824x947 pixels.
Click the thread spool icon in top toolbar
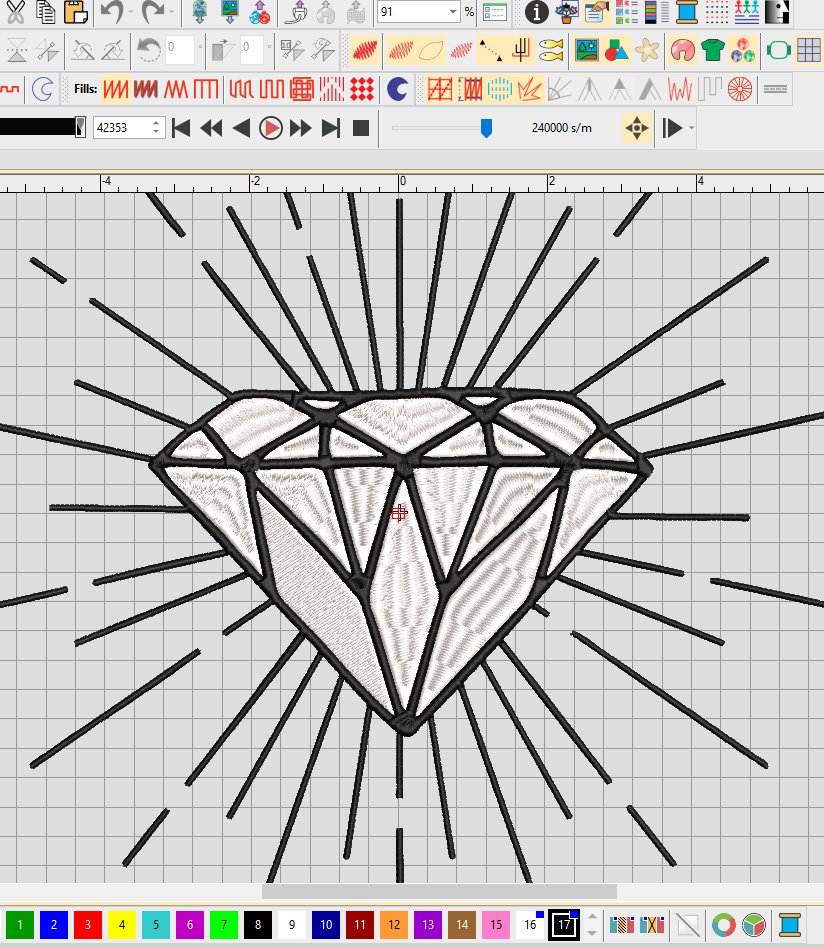coord(686,12)
